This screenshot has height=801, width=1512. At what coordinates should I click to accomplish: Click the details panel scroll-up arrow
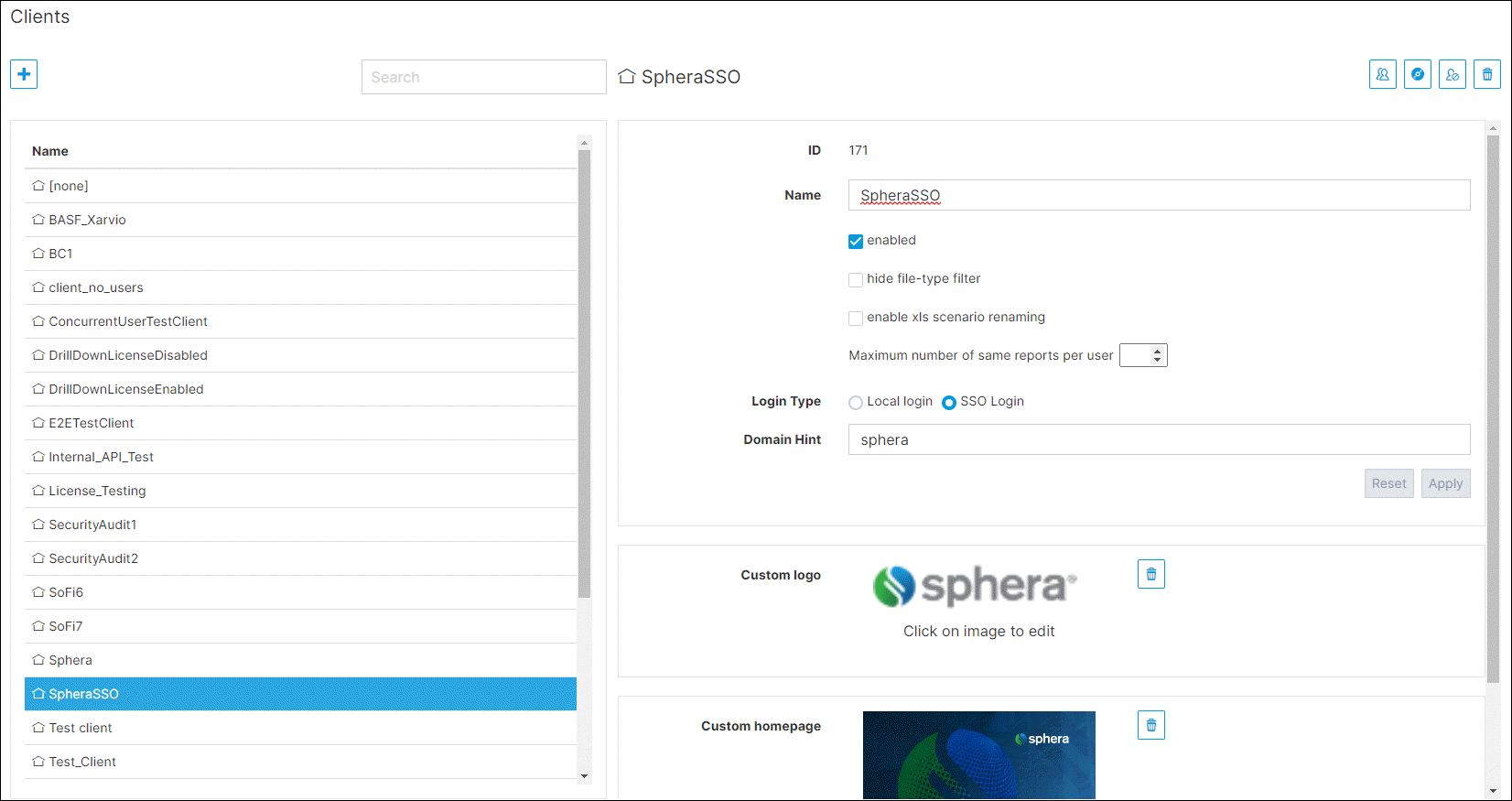click(x=1493, y=129)
